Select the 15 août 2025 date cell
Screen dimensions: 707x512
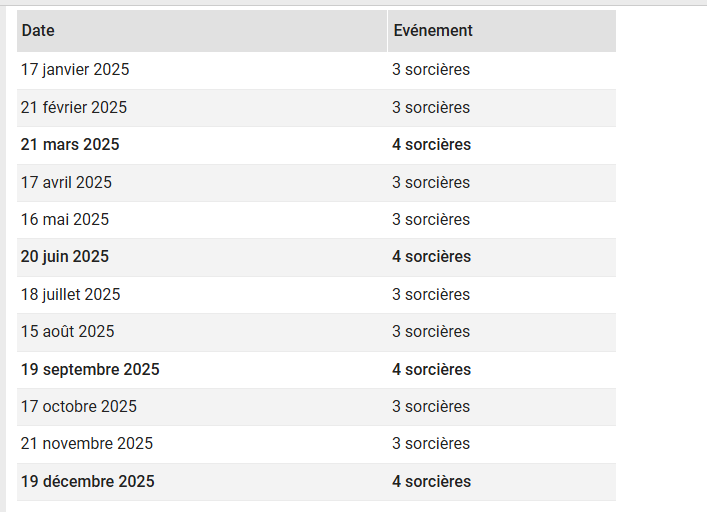(68, 331)
